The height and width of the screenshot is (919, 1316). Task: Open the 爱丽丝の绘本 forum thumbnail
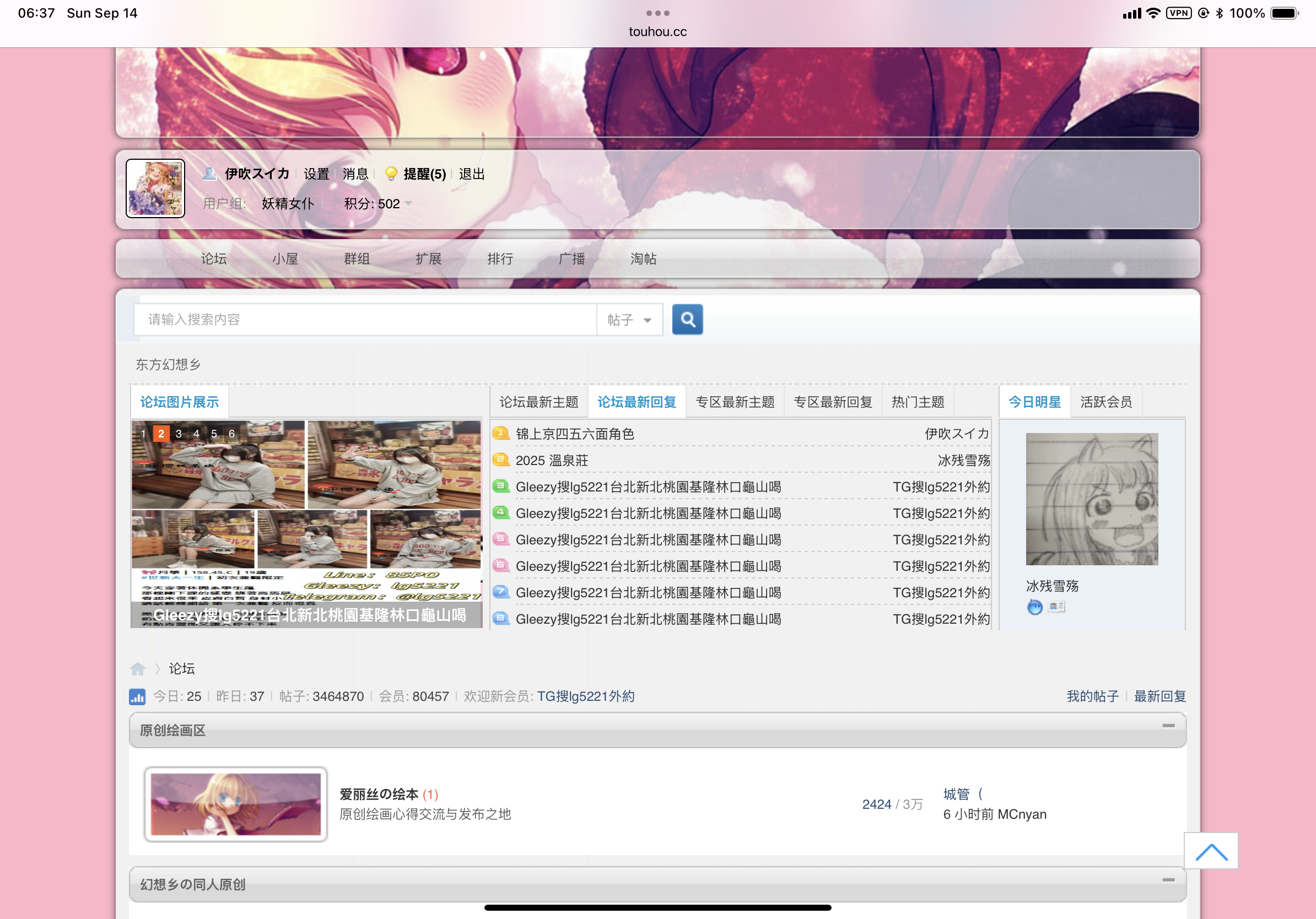click(x=235, y=804)
